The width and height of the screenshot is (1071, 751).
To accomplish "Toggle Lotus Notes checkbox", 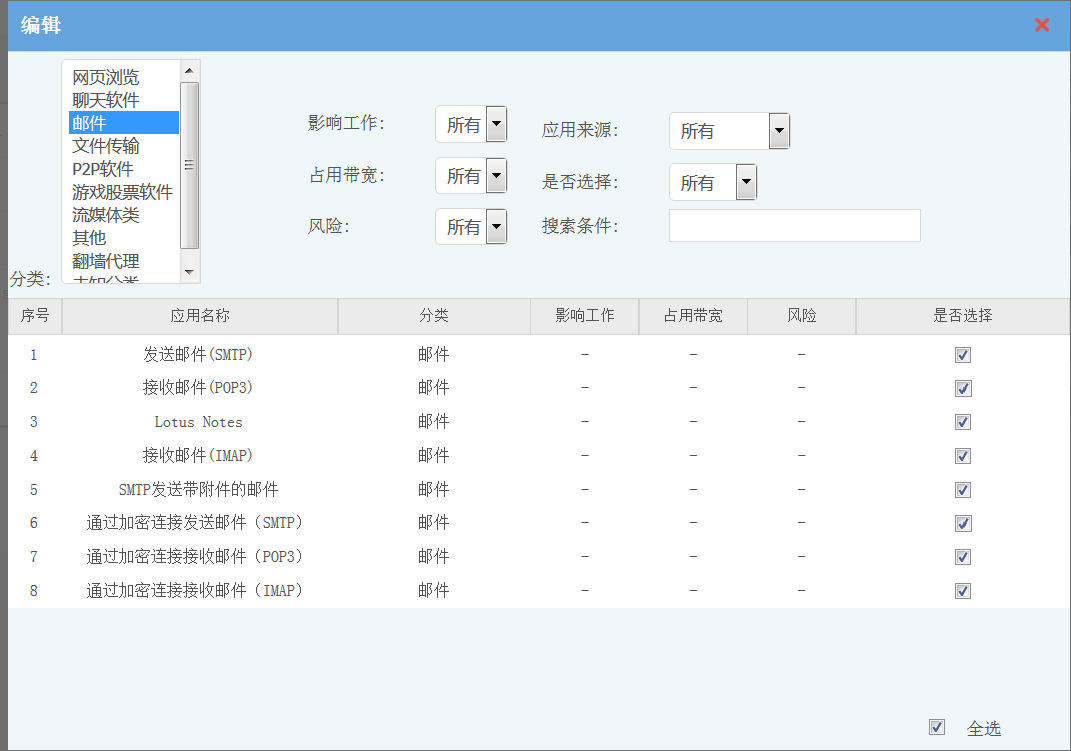I will pyautogui.click(x=963, y=422).
